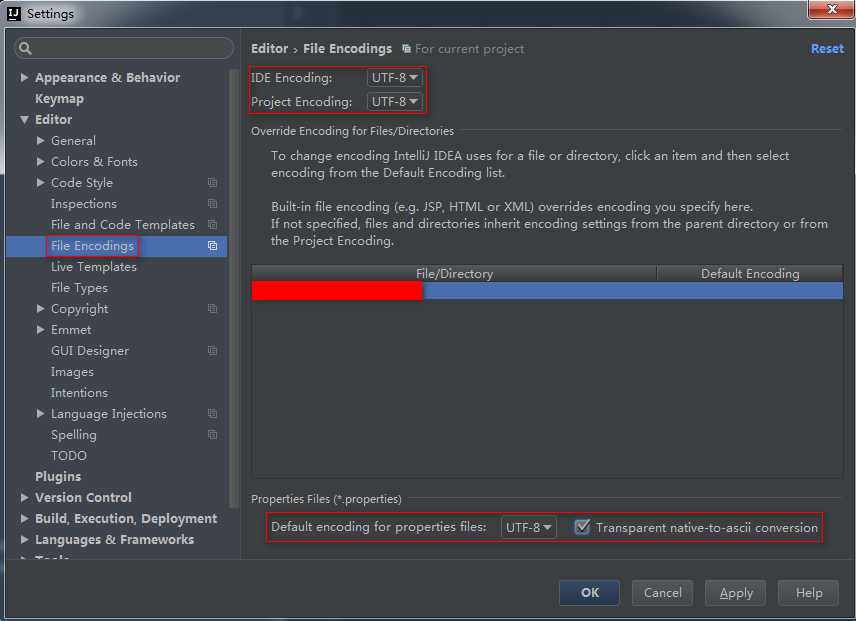This screenshot has height=621, width=856.
Task: Open File Types settings
Action: click(79, 288)
